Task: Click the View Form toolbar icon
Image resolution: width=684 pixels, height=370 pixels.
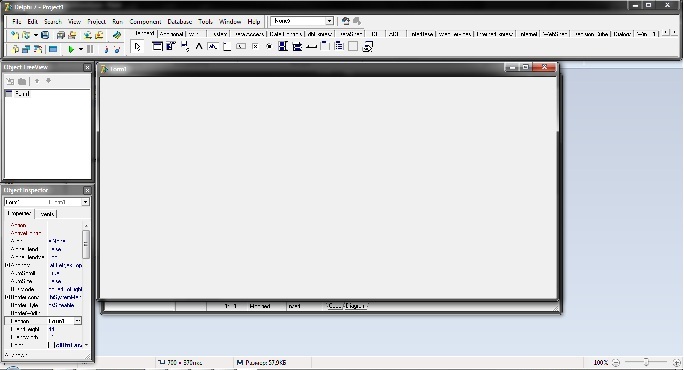Action: tap(26, 49)
